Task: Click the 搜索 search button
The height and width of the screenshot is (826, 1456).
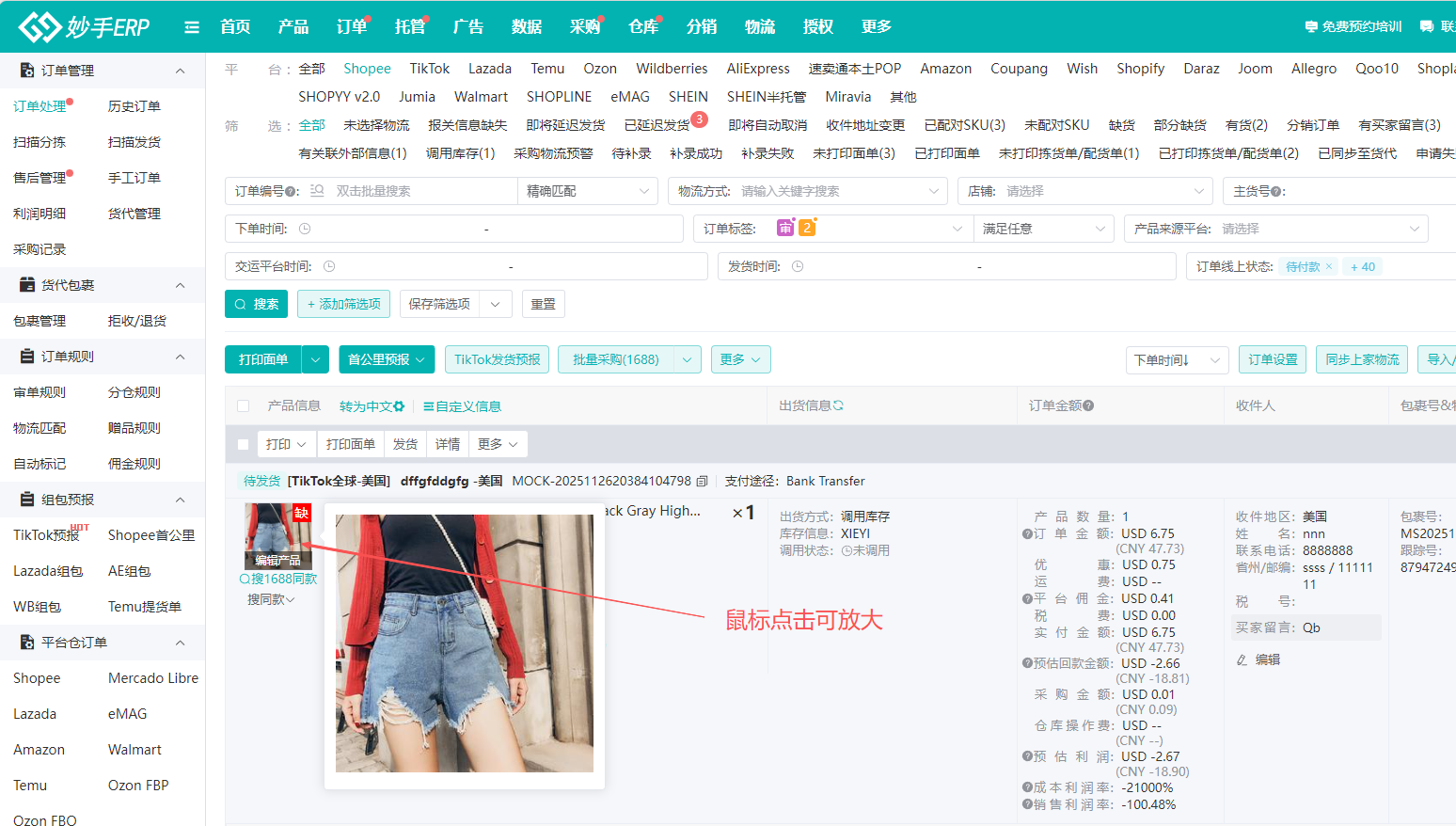Action: point(256,303)
